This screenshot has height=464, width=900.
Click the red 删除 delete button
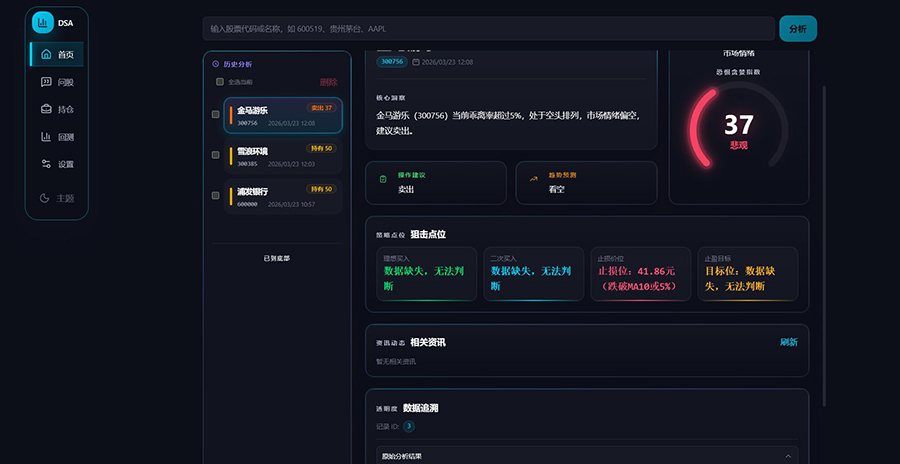tap(328, 82)
